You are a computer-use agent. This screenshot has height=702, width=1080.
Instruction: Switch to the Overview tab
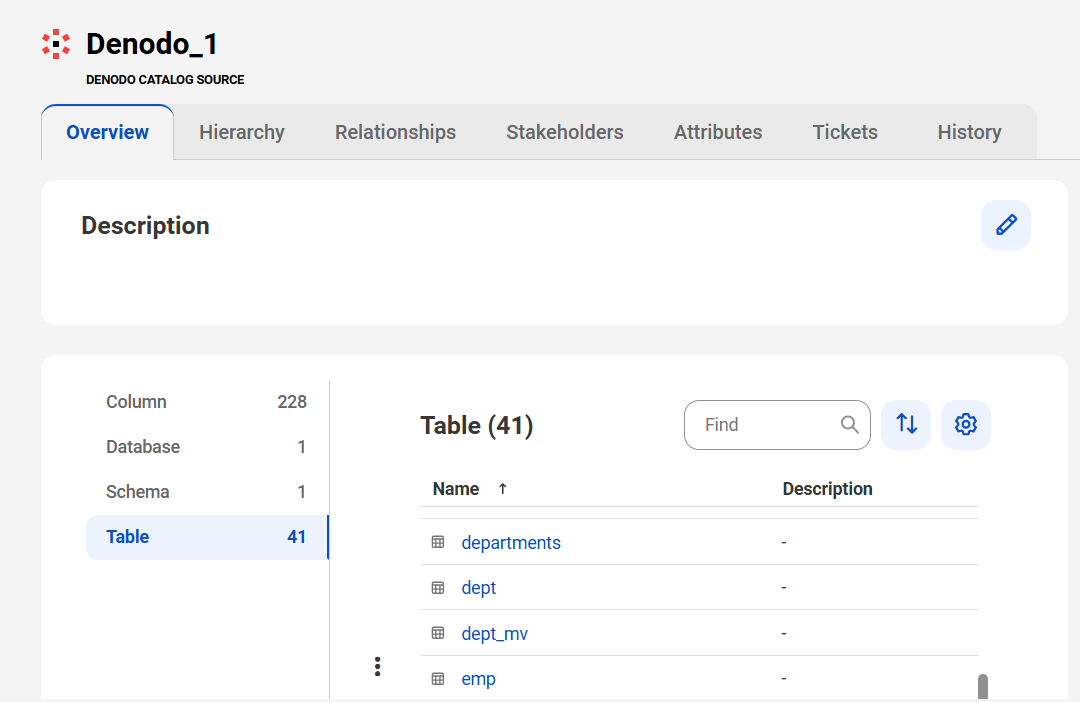point(107,132)
